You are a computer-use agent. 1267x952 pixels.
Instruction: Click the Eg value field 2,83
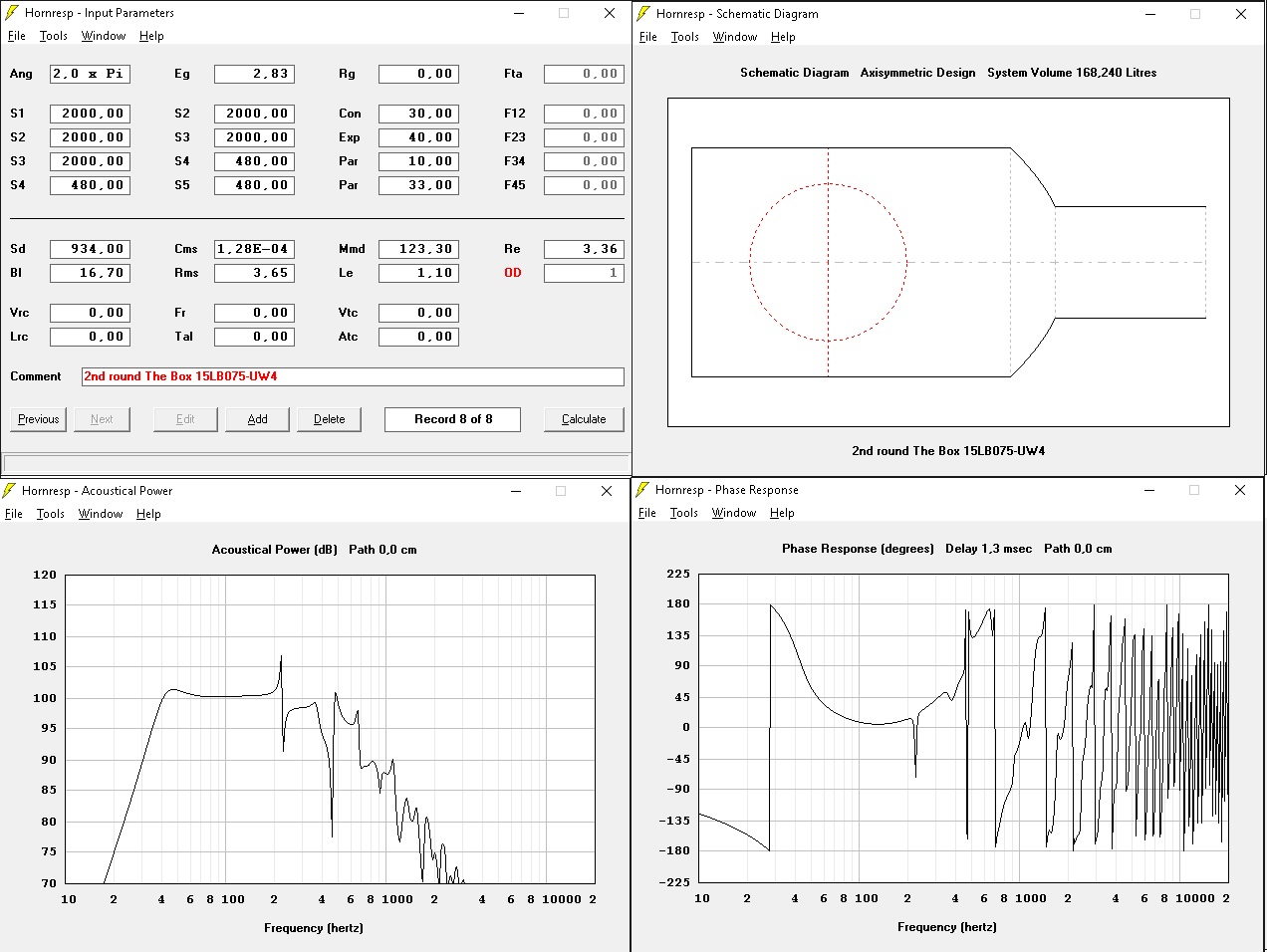(254, 74)
